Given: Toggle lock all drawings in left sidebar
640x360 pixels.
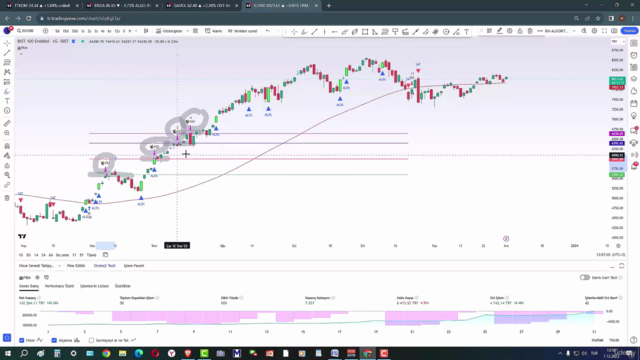Looking at the screenshot, I should point(7,166).
